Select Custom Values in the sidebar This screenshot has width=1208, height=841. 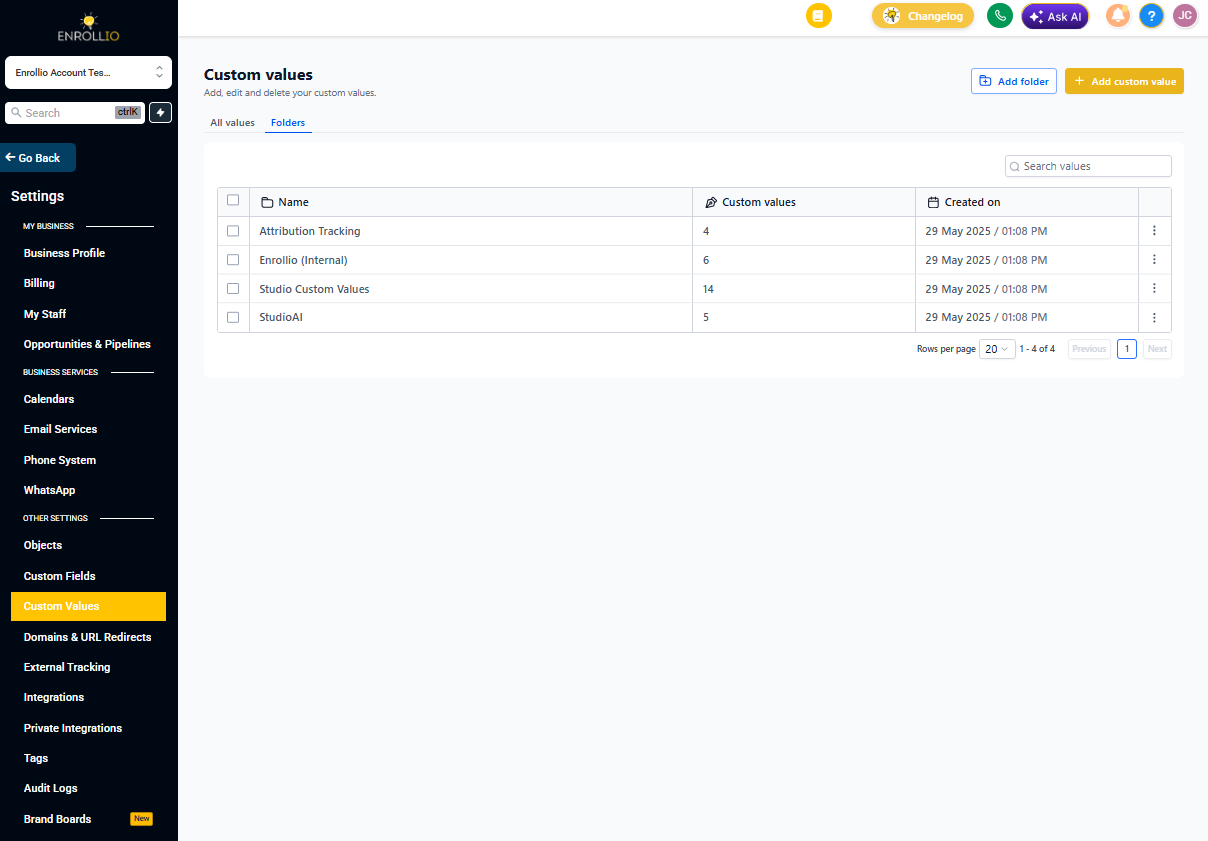point(88,606)
